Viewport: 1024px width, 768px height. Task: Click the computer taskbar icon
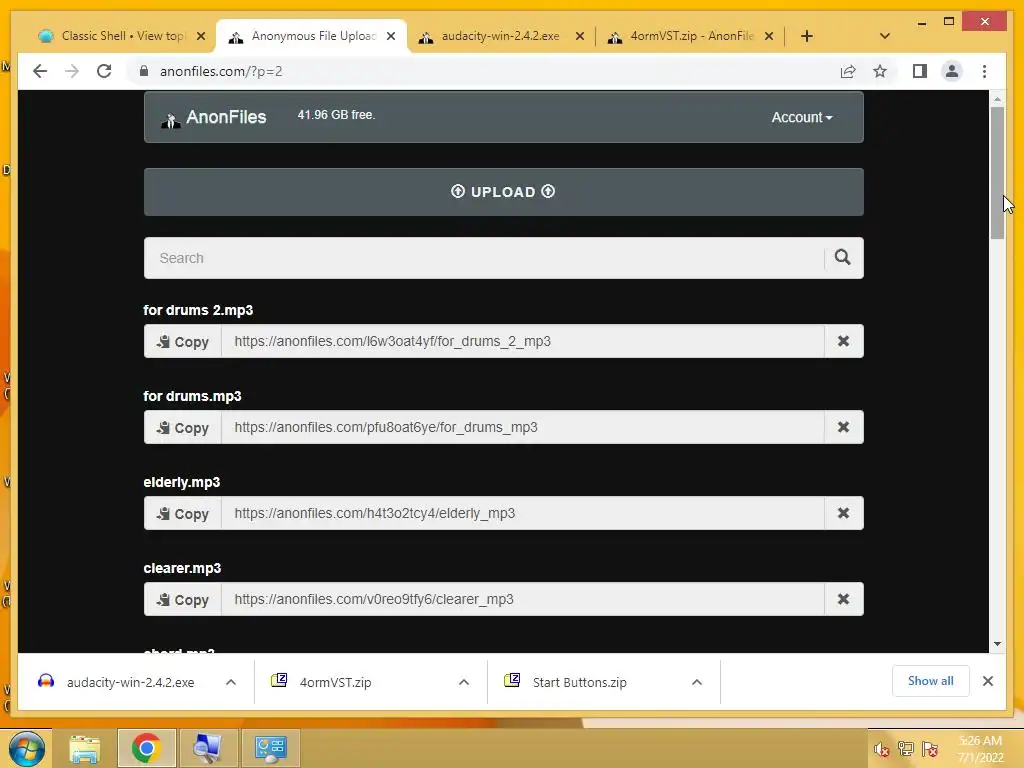point(208,748)
